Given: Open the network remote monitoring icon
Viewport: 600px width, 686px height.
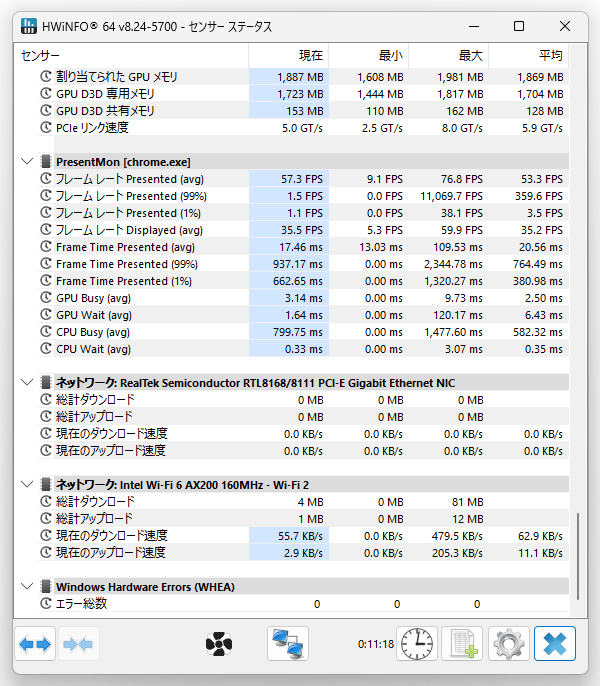Looking at the screenshot, I should pyautogui.click(x=288, y=644).
